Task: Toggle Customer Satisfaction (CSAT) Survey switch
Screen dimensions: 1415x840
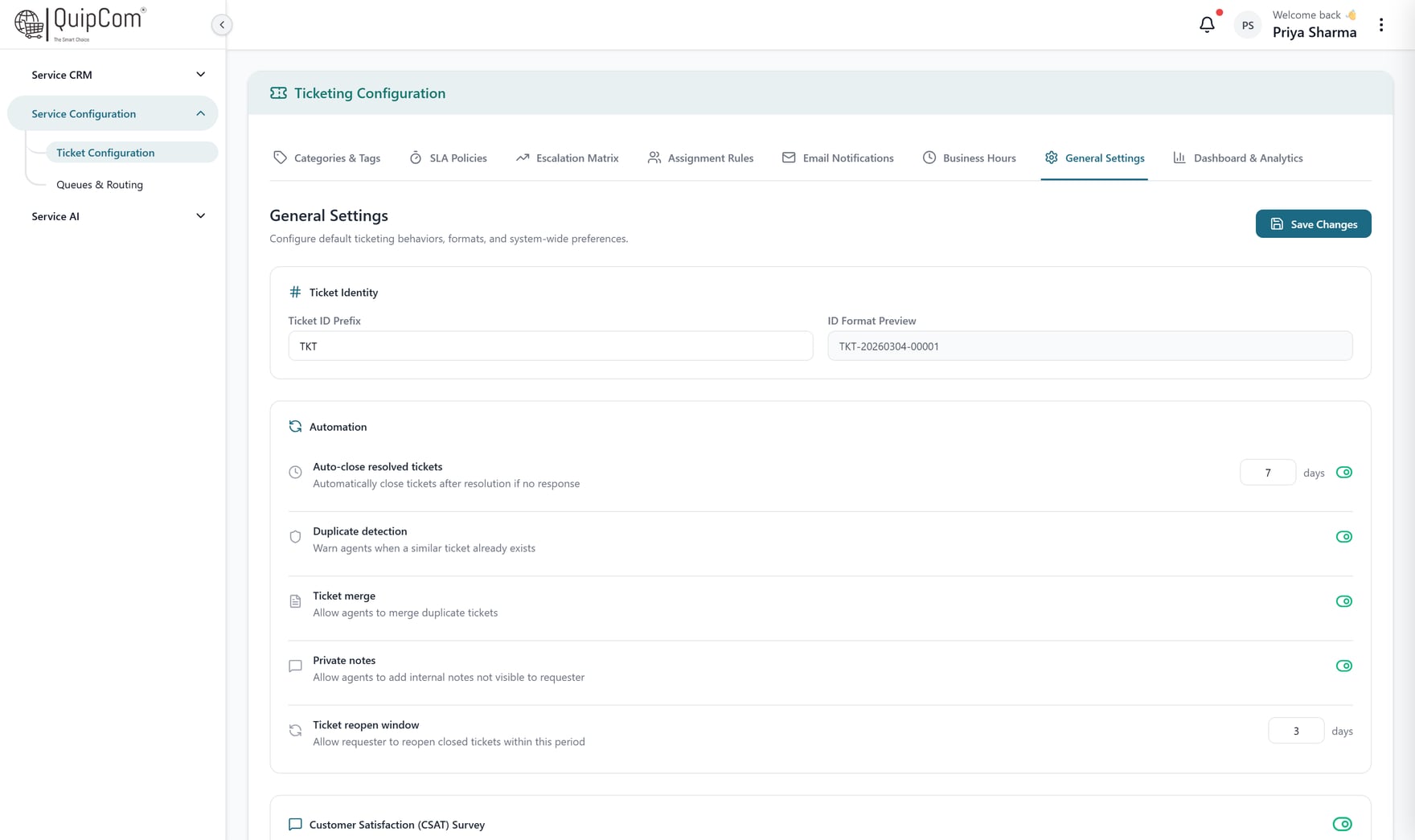Action: 1343,824
